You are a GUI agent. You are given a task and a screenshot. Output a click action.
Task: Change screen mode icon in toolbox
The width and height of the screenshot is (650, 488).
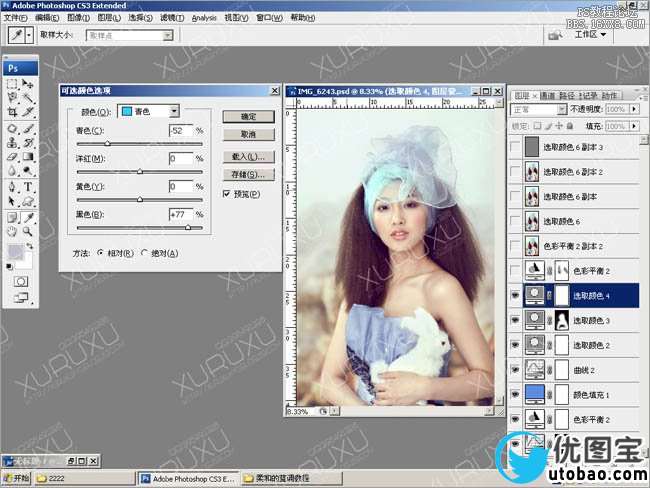tap(21, 297)
